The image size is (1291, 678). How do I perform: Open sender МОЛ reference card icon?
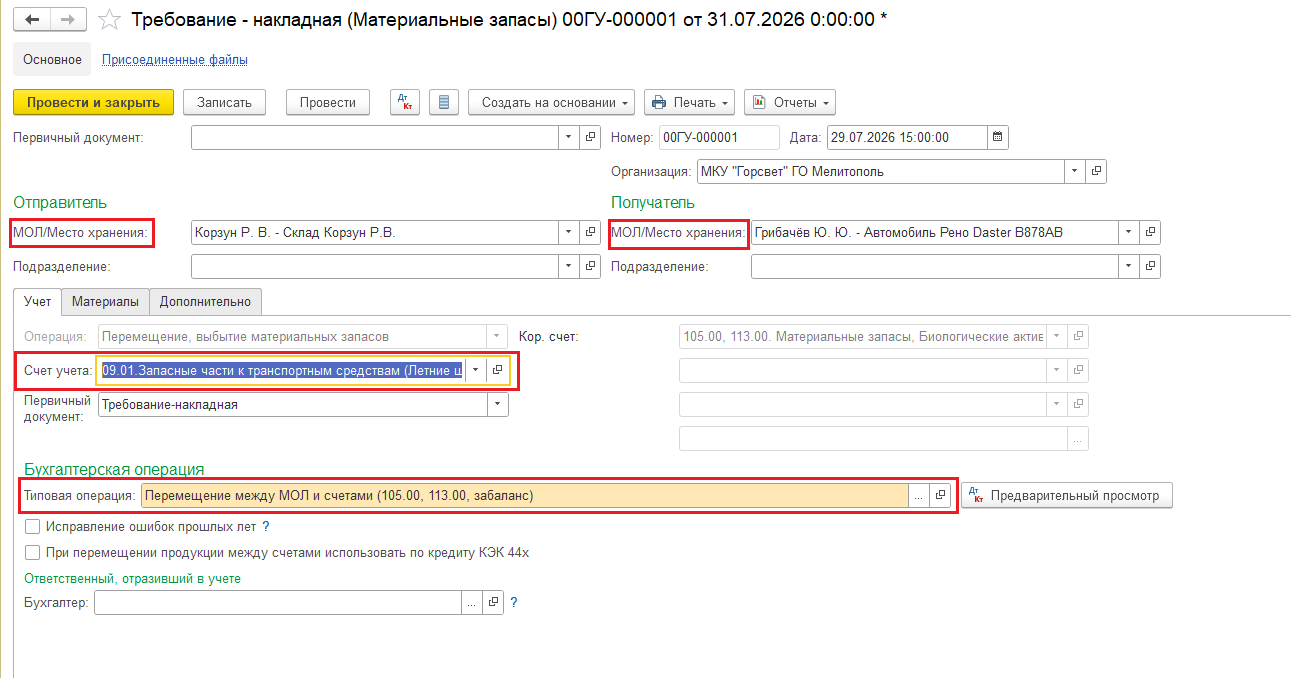click(x=590, y=232)
